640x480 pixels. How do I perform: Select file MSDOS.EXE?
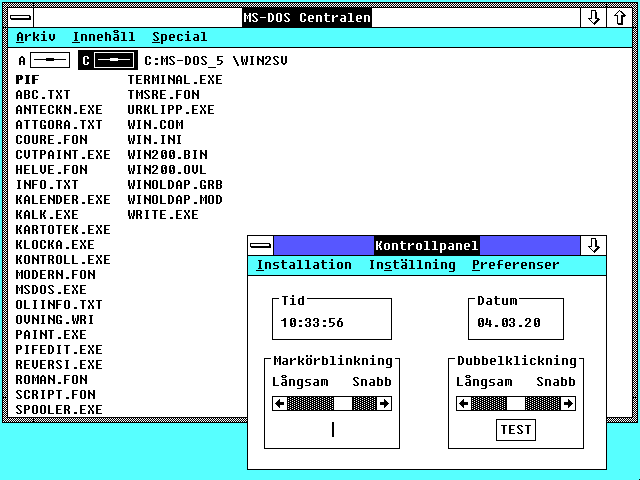[x=51, y=290]
